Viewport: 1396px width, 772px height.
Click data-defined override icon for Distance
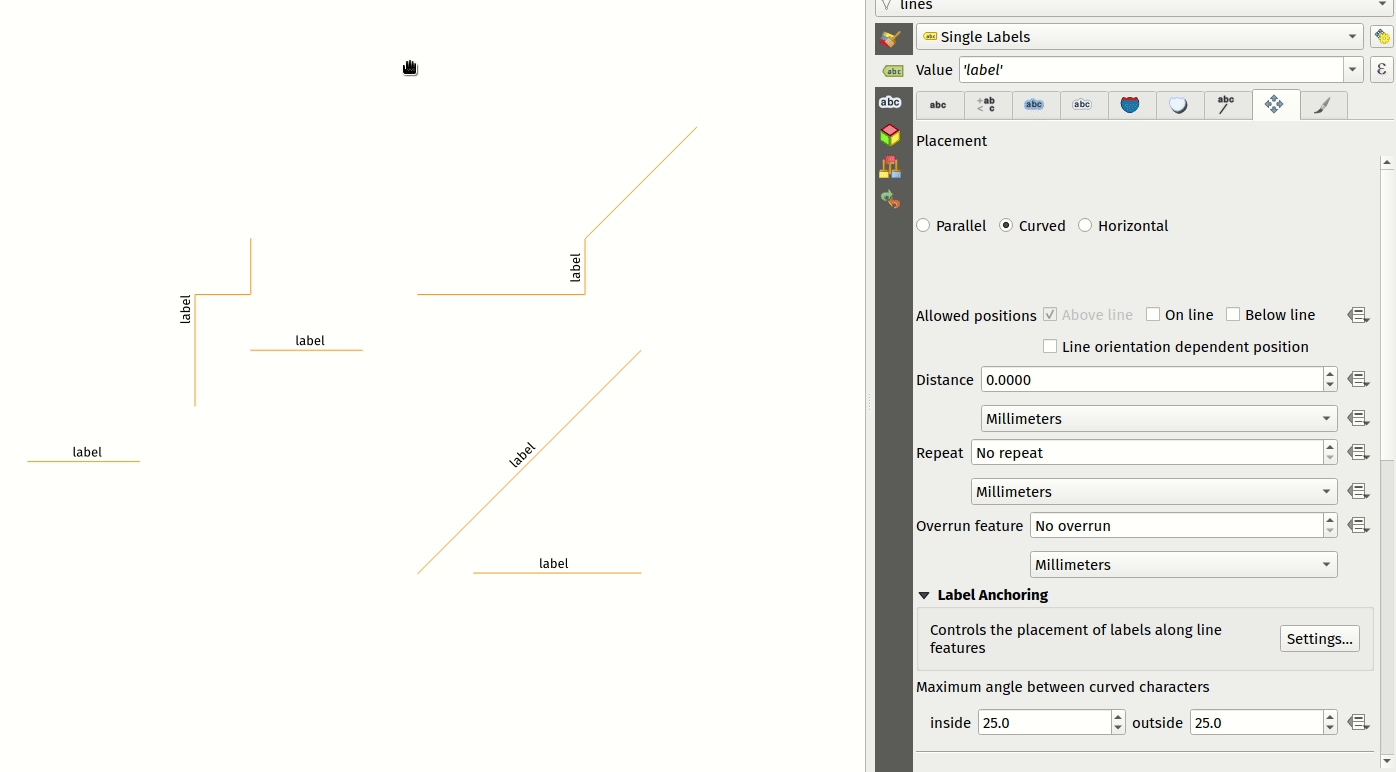coord(1357,380)
